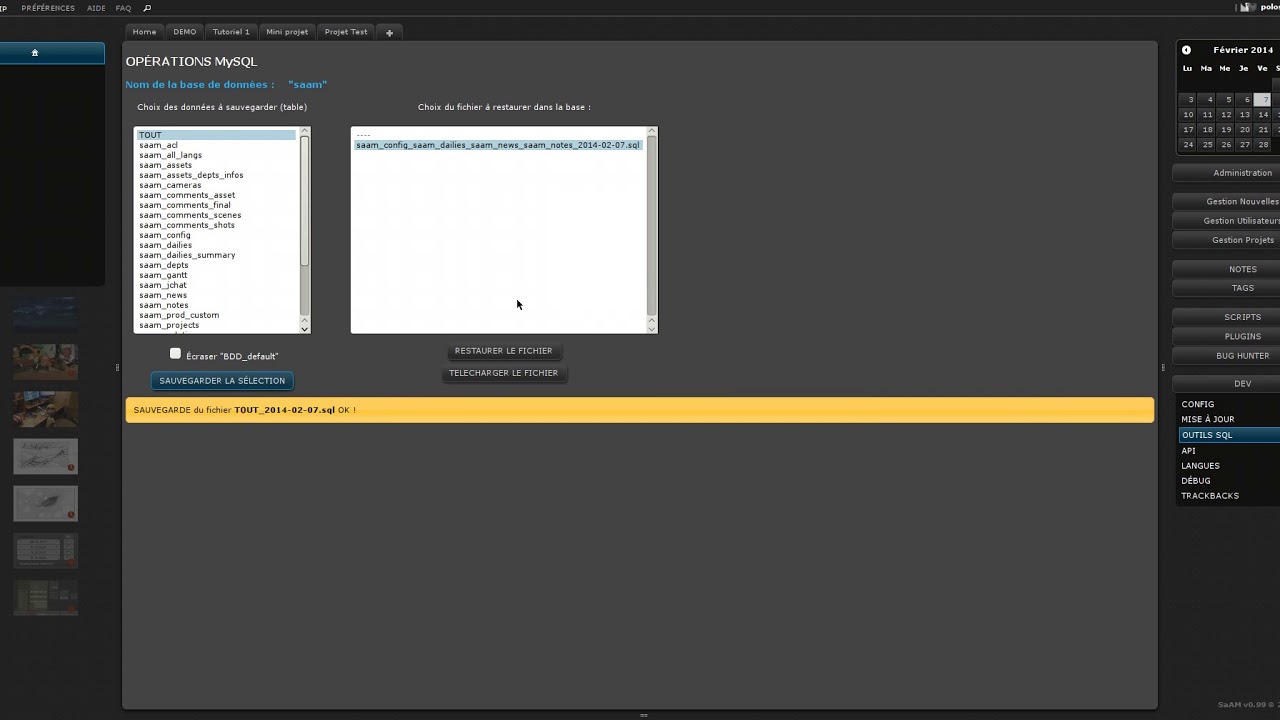Select saam_assets table
The image size is (1280, 720).
pyautogui.click(x=217, y=165)
